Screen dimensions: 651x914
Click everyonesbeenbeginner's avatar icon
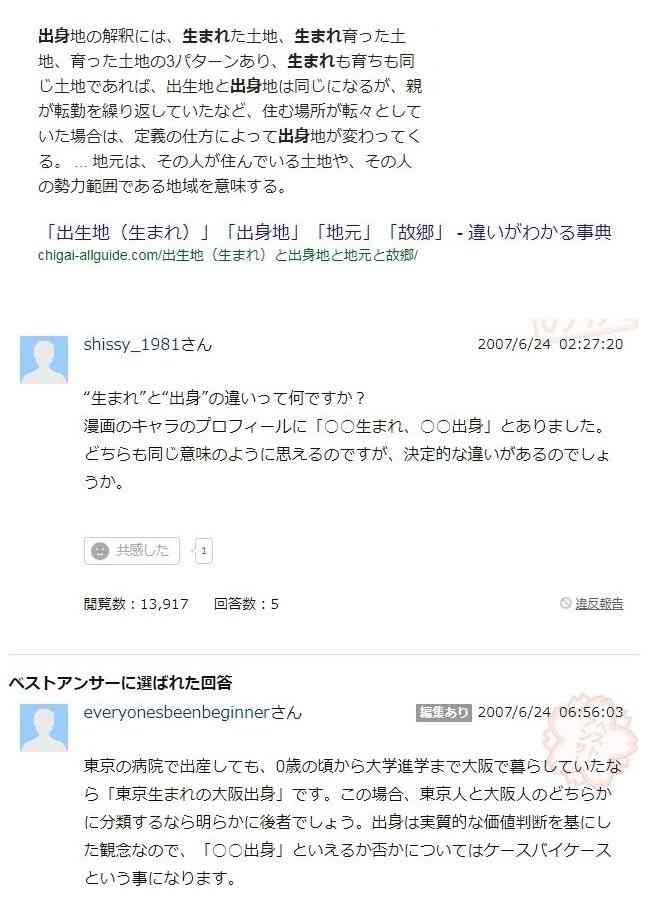point(44,727)
